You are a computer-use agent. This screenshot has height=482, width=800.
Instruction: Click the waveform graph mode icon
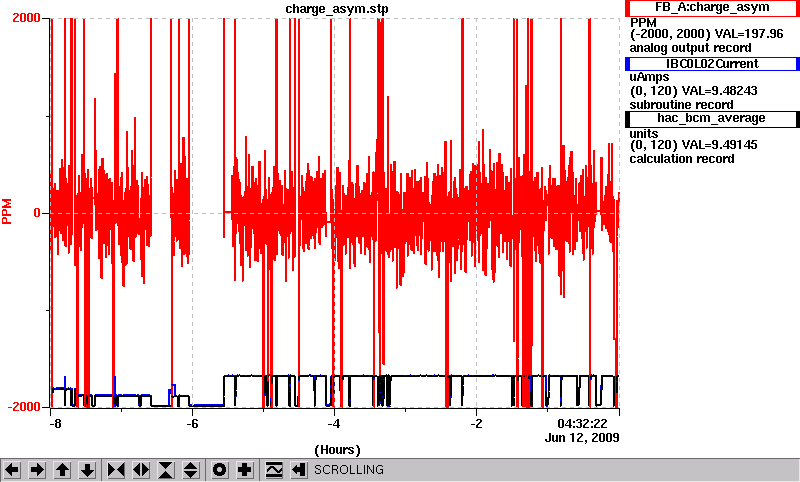tap(274, 469)
